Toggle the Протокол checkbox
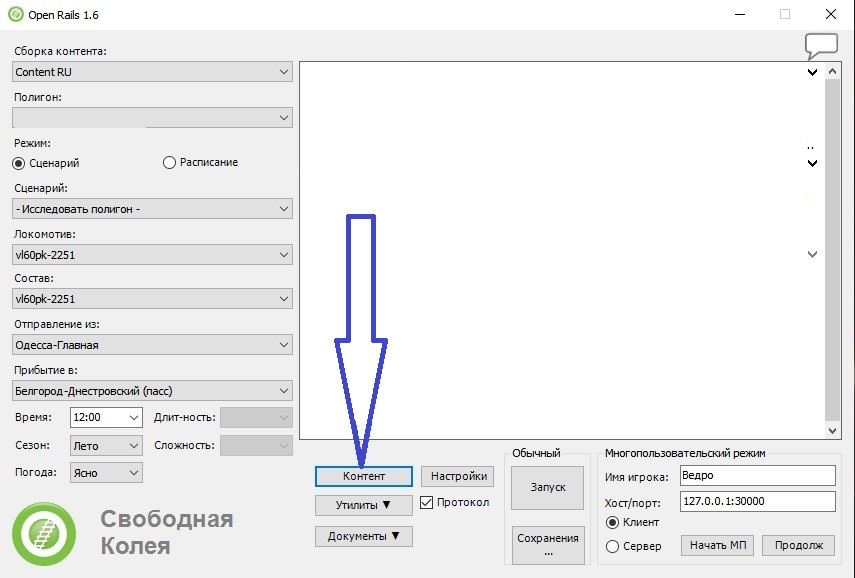The width and height of the screenshot is (855, 578). point(428,502)
